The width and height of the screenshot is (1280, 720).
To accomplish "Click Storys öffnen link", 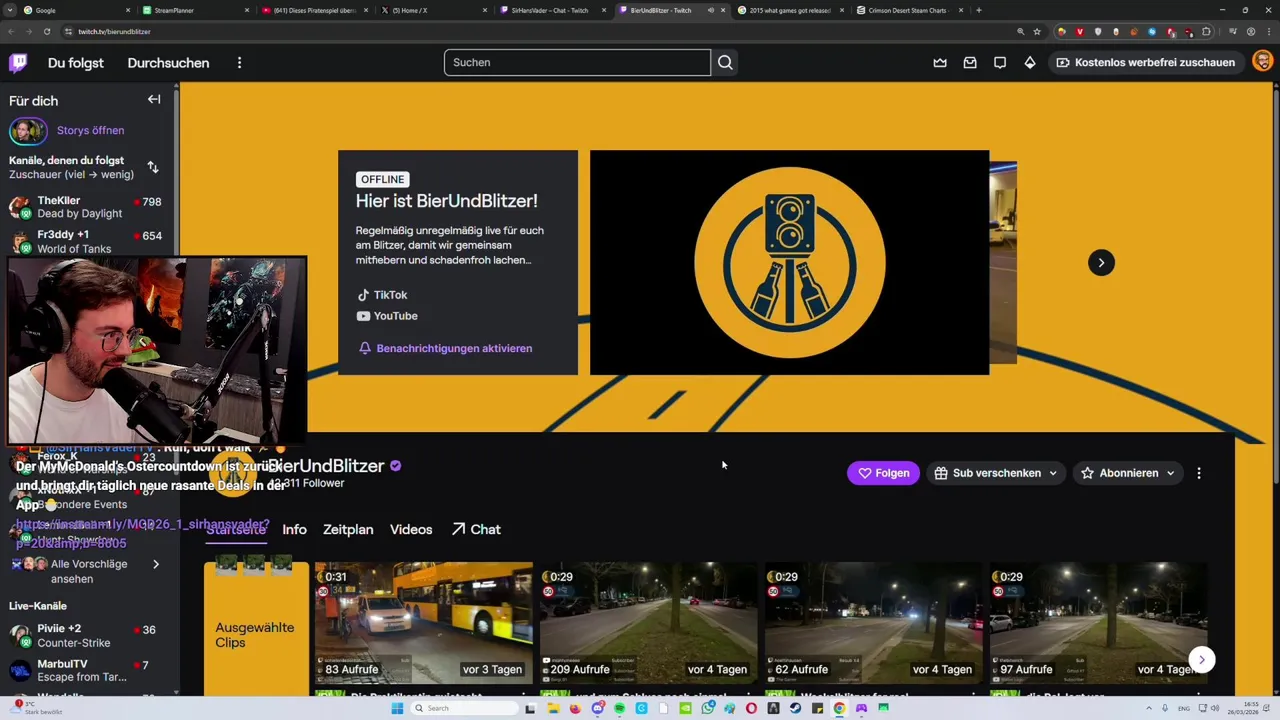I will click(90, 131).
